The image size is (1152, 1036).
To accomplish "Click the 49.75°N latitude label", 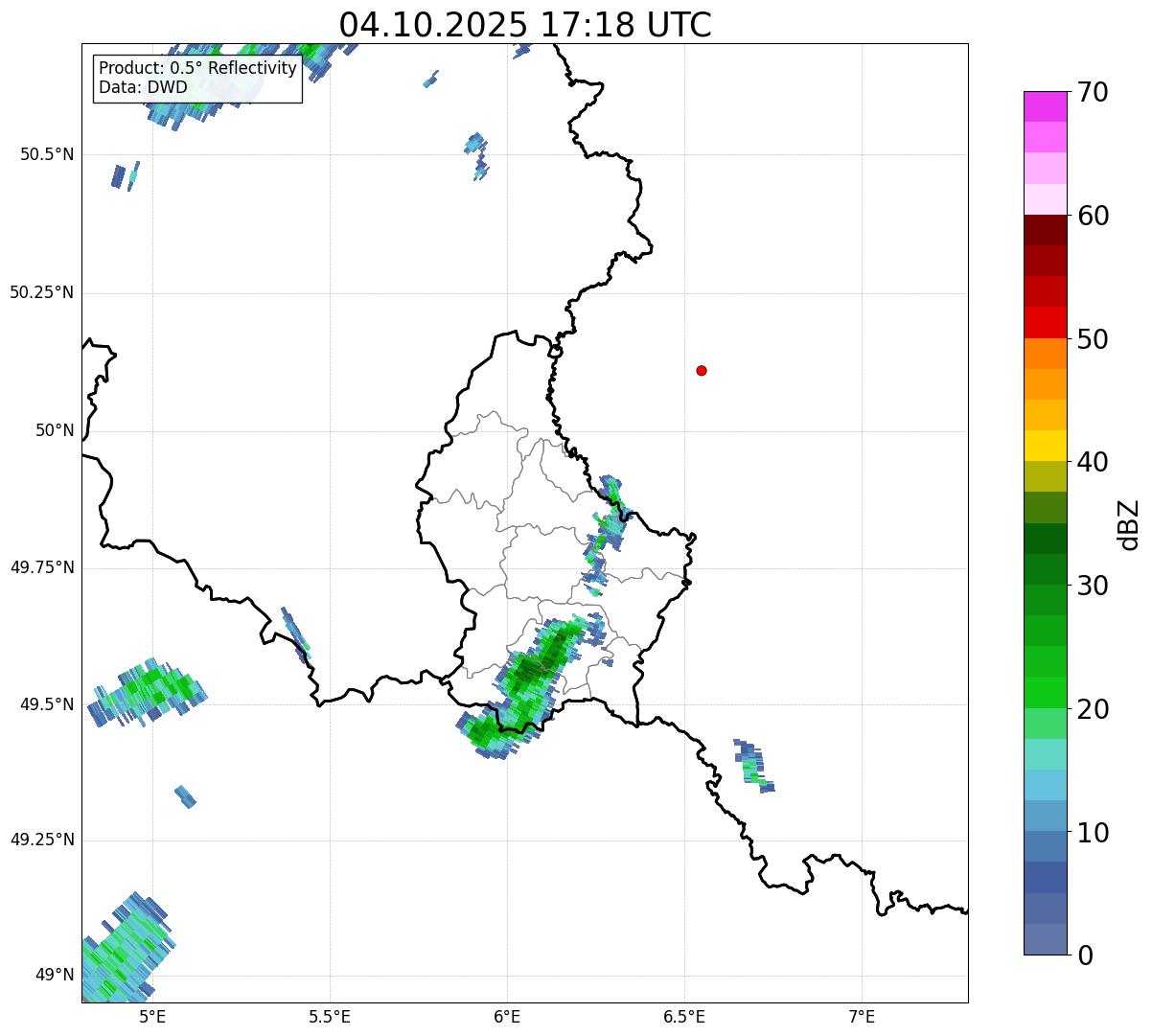I will [42, 567].
